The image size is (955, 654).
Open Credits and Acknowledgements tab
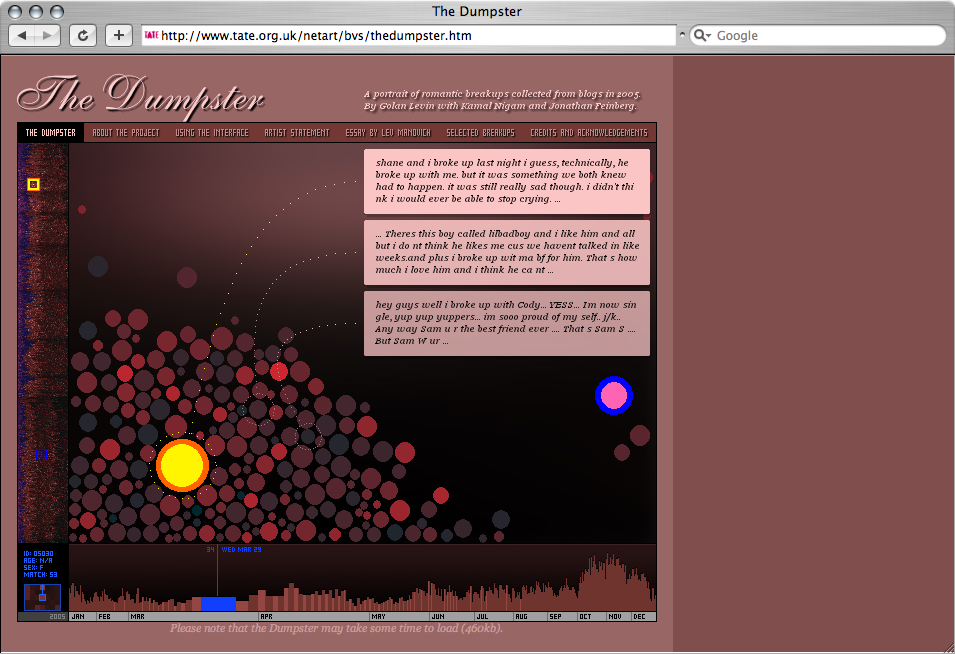pos(588,133)
